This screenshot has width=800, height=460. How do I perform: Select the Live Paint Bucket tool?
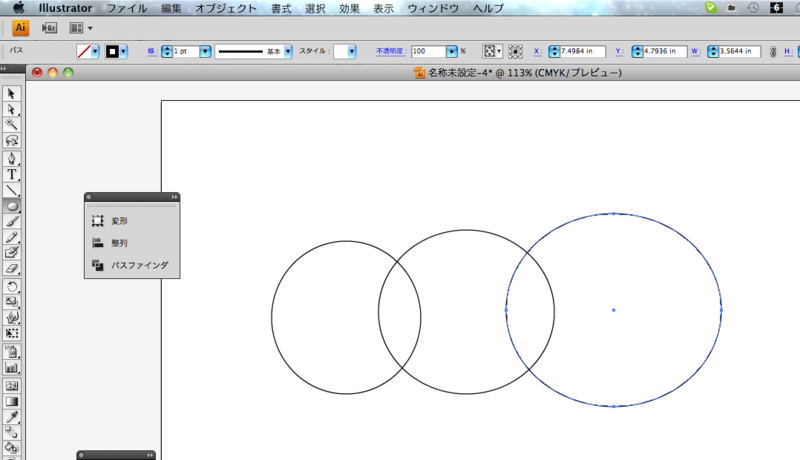[x=12, y=448]
